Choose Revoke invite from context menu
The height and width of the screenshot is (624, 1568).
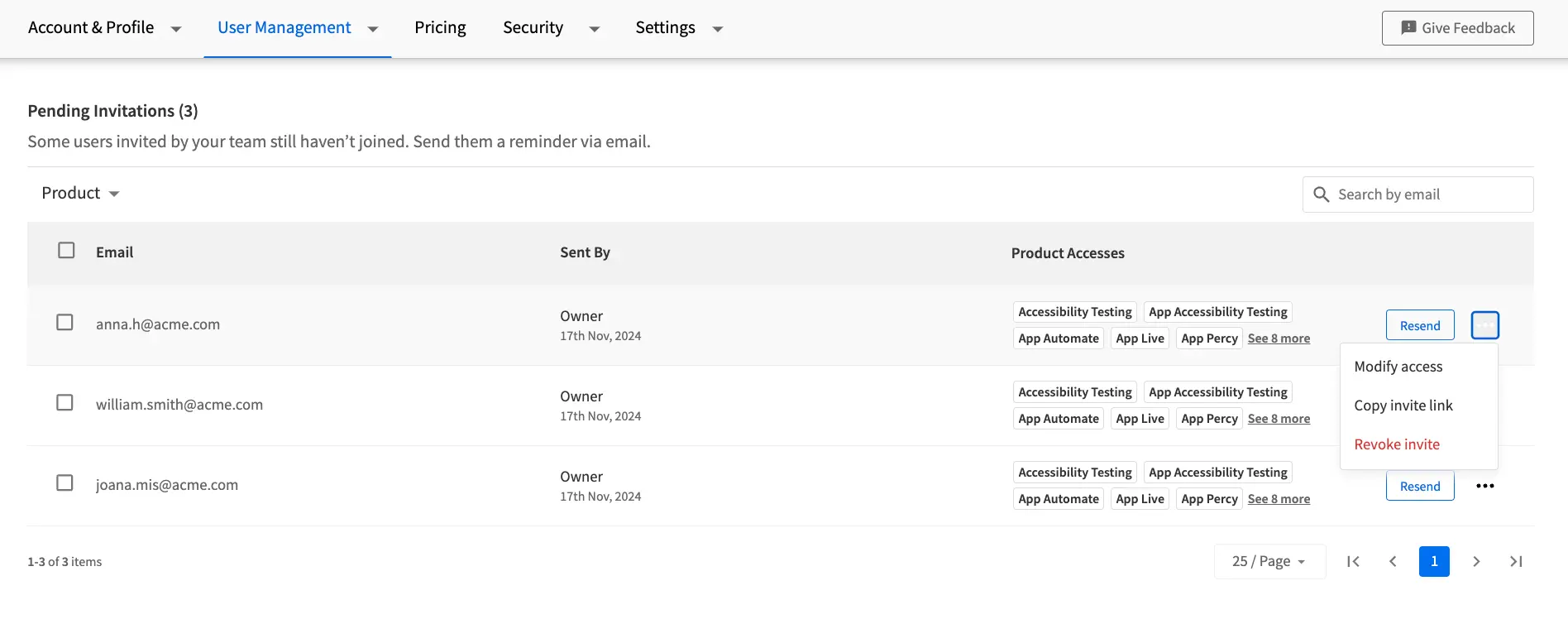pyautogui.click(x=1397, y=444)
